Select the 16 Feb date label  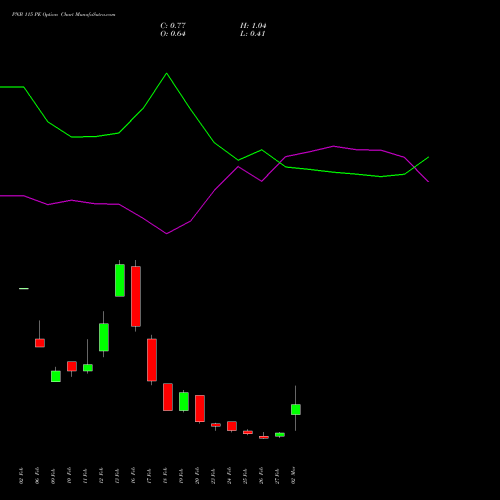pyautogui.click(x=133, y=476)
